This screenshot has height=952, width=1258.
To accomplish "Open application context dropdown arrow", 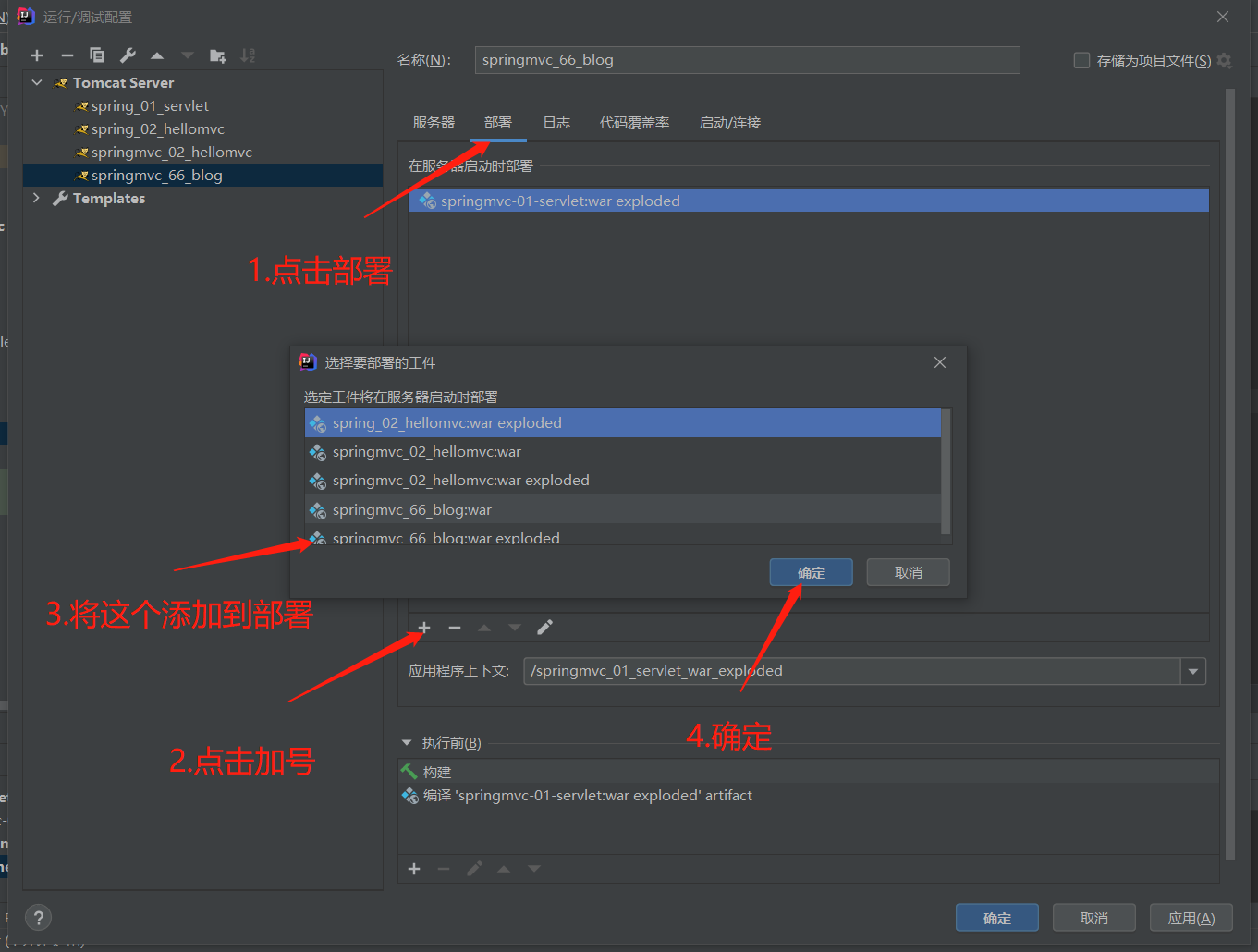I will pos(1193,671).
